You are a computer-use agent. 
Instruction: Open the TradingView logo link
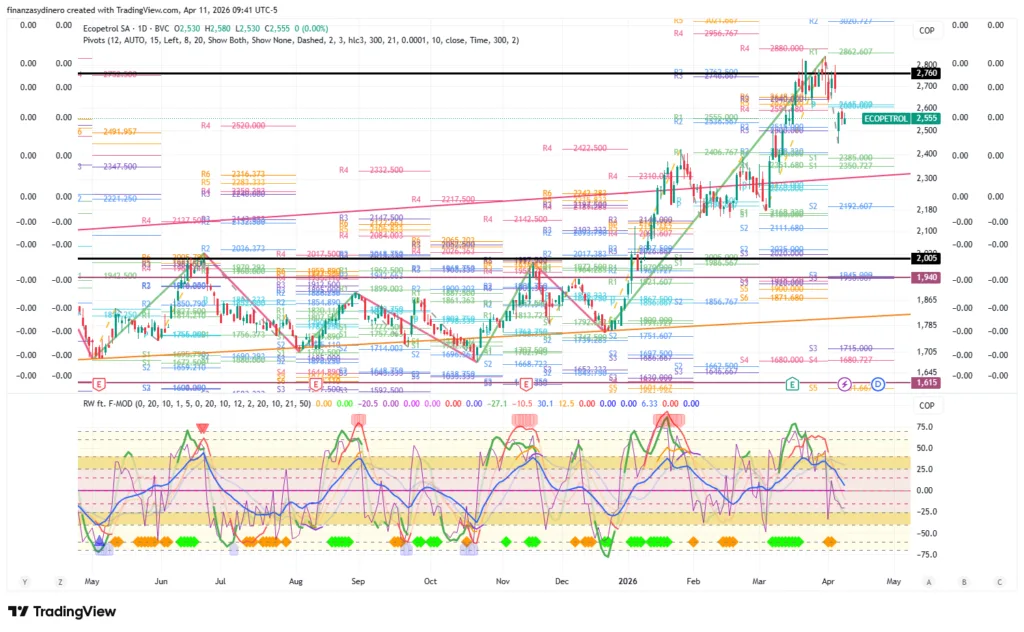click(60, 612)
